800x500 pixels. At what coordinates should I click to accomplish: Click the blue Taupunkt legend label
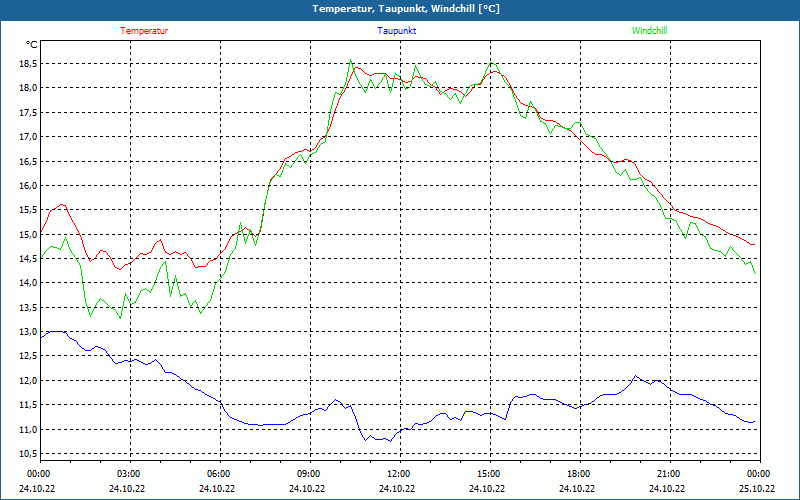(396, 31)
